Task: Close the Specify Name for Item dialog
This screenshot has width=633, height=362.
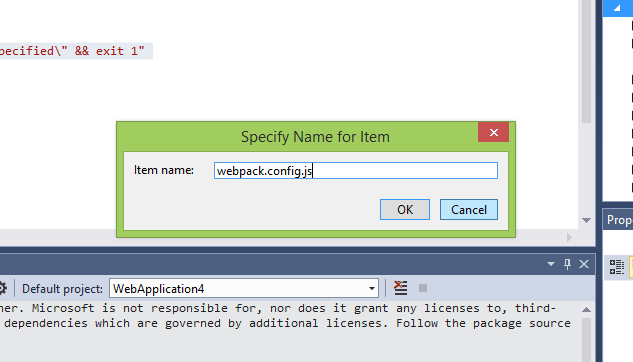Action: tap(493, 132)
